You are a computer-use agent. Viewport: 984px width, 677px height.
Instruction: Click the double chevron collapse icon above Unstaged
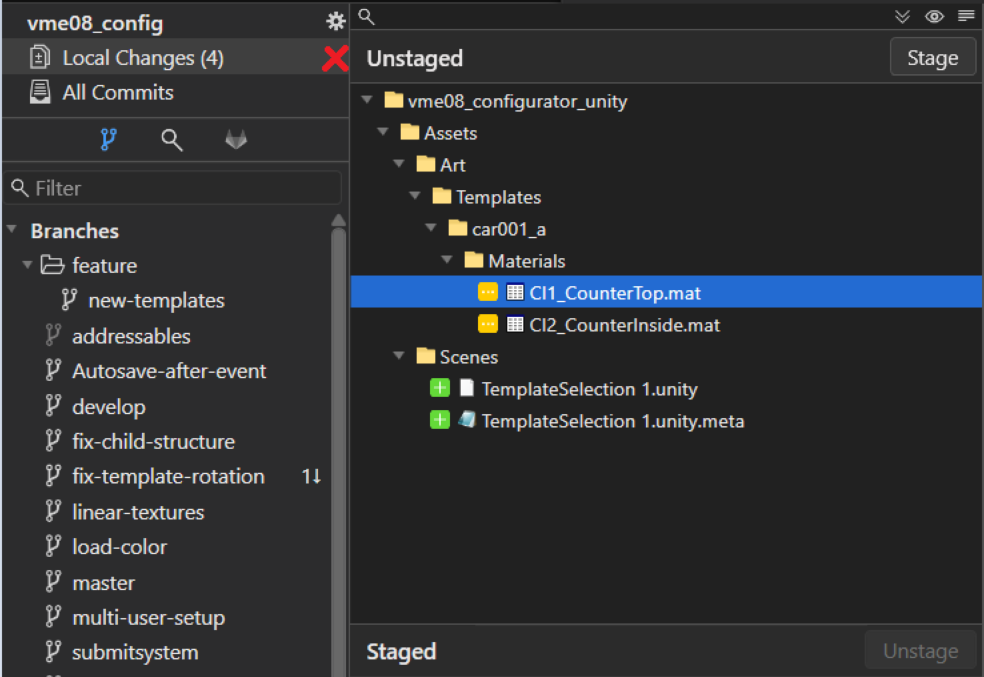coord(902,16)
